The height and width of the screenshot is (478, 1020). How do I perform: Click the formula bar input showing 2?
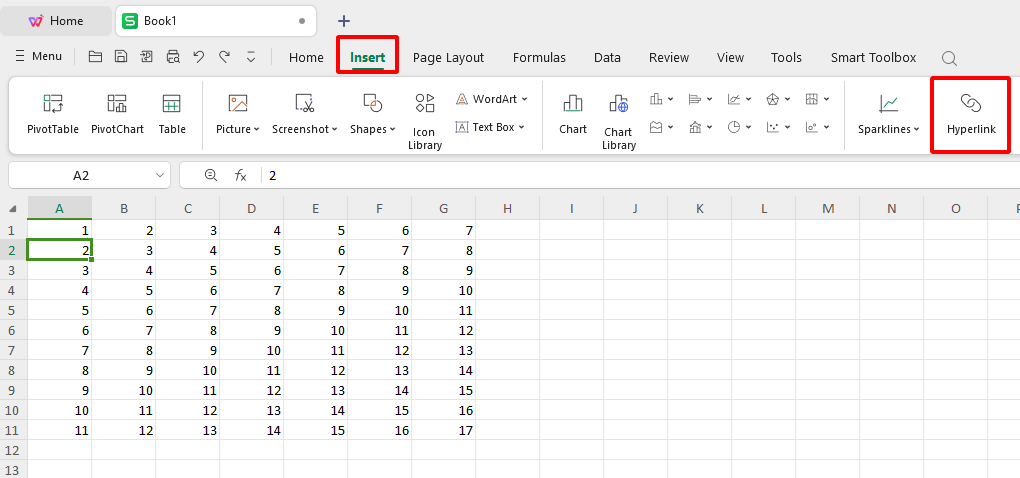coord(600,175)
